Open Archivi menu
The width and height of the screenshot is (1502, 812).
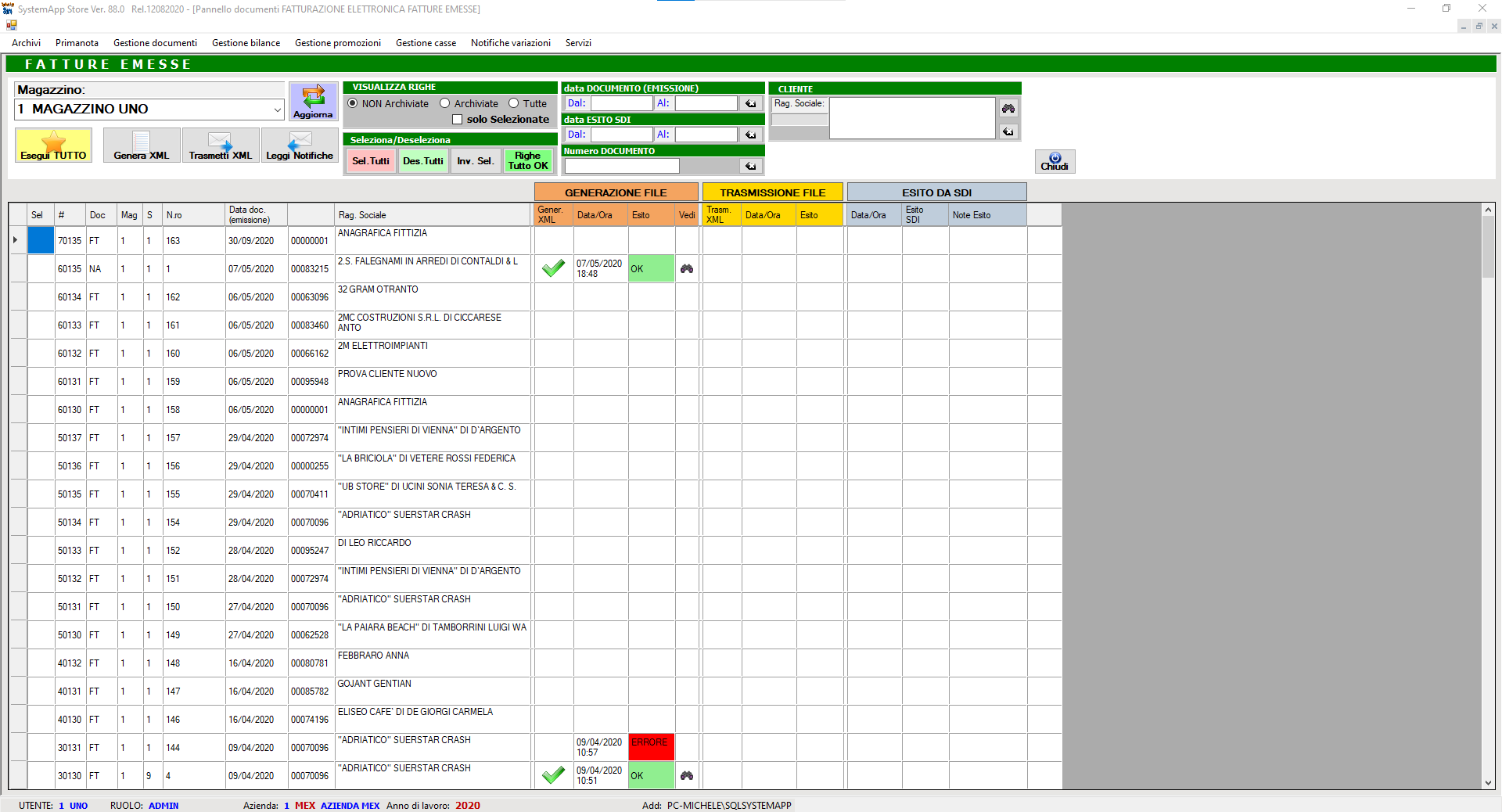coord(26,43)
